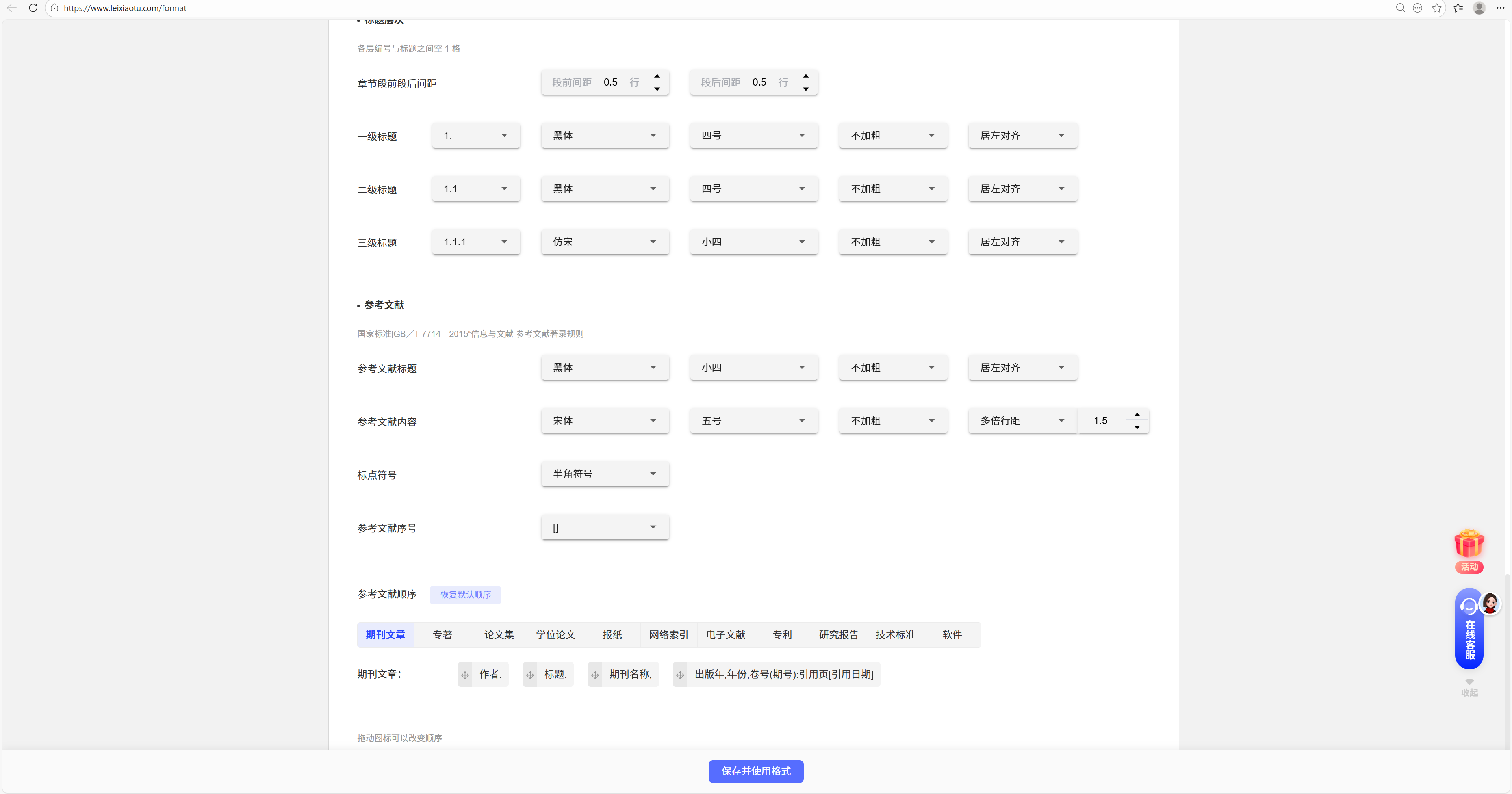Refresh the page in the browser
The width and height of the screenshot is (1512, 794).
tap(33, 8)
